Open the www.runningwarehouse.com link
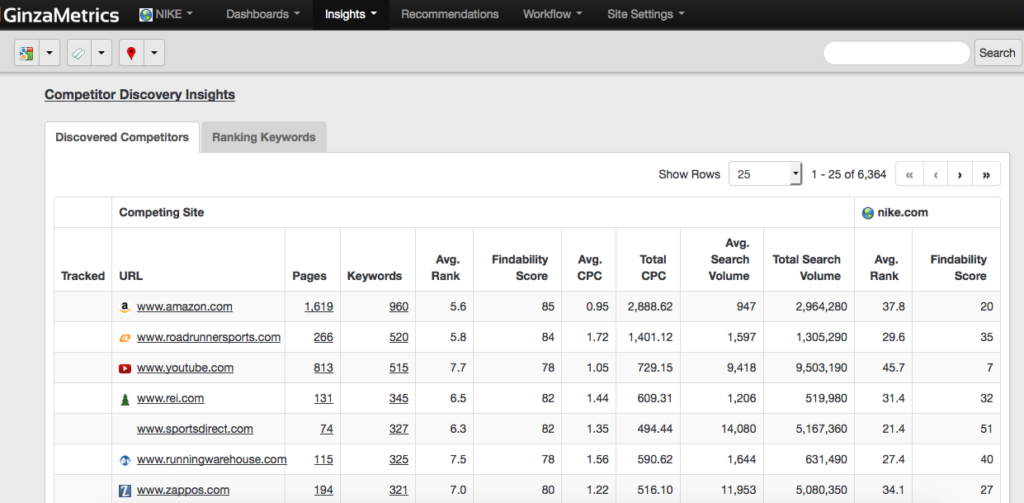1024x503 pixels. (x=212, y=459)
